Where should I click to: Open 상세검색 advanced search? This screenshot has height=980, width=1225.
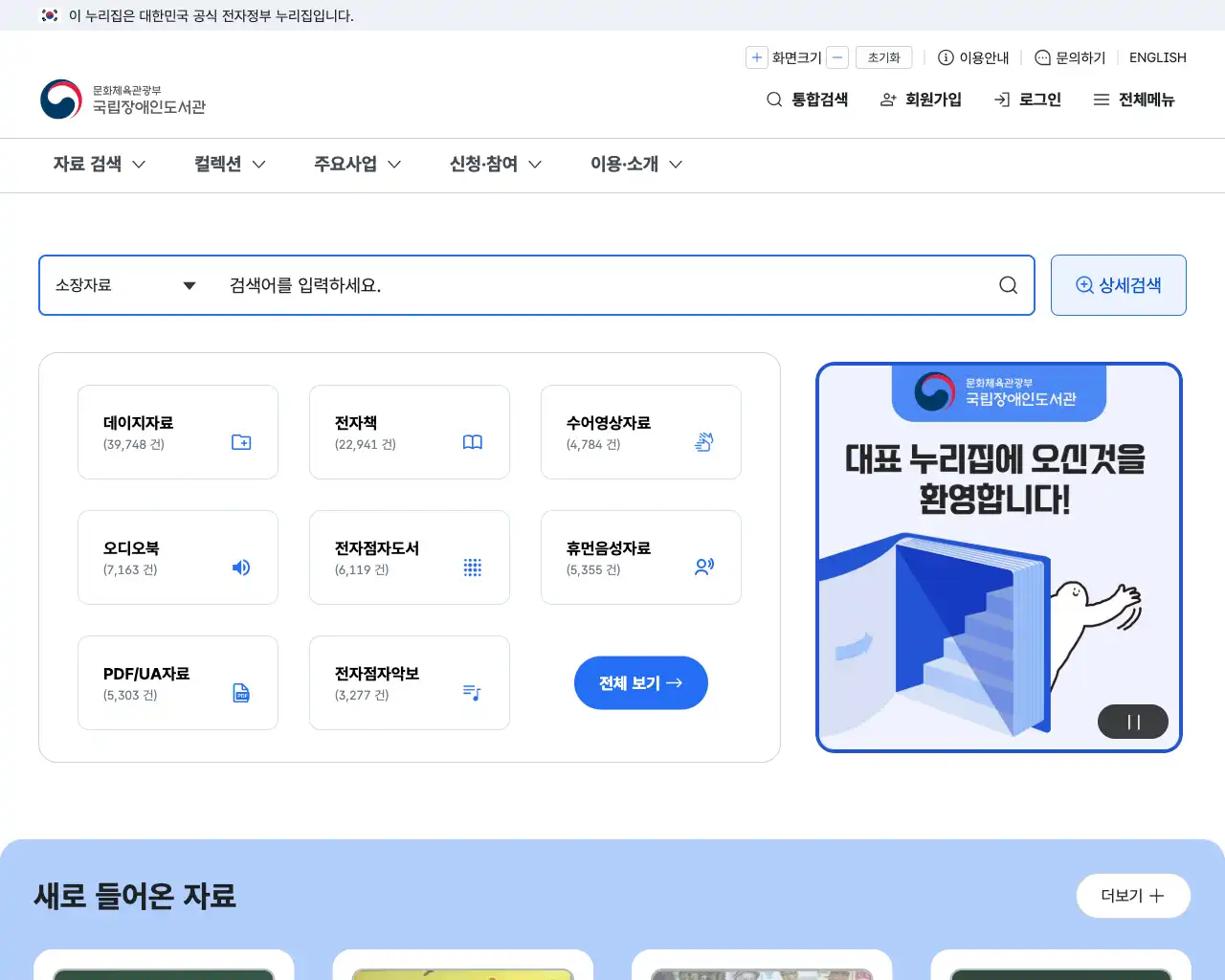1119,285
